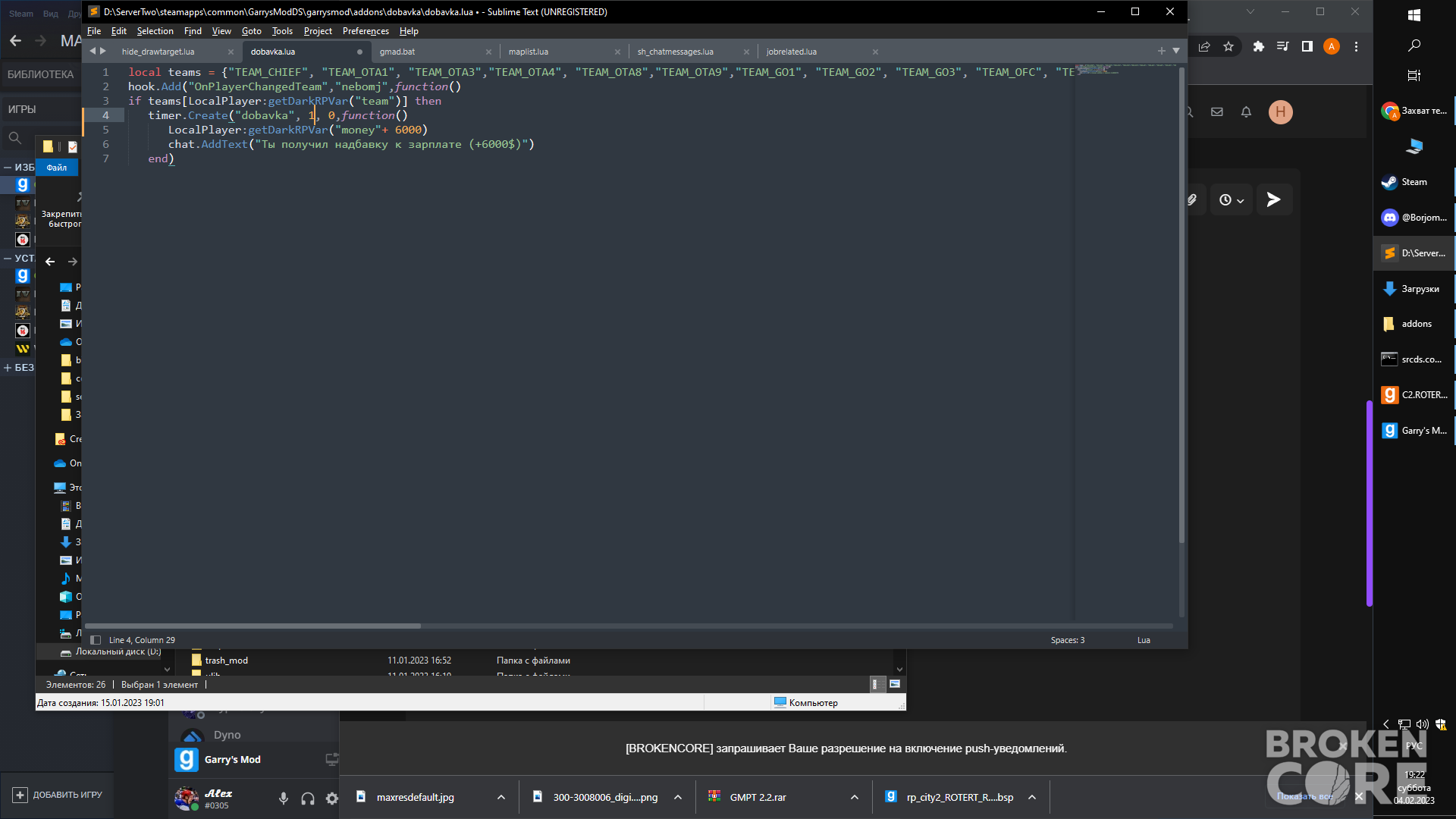
Task: Click ДОБАВИТЬ ИГРУ in Steam
Action: (x=58, y=795)
